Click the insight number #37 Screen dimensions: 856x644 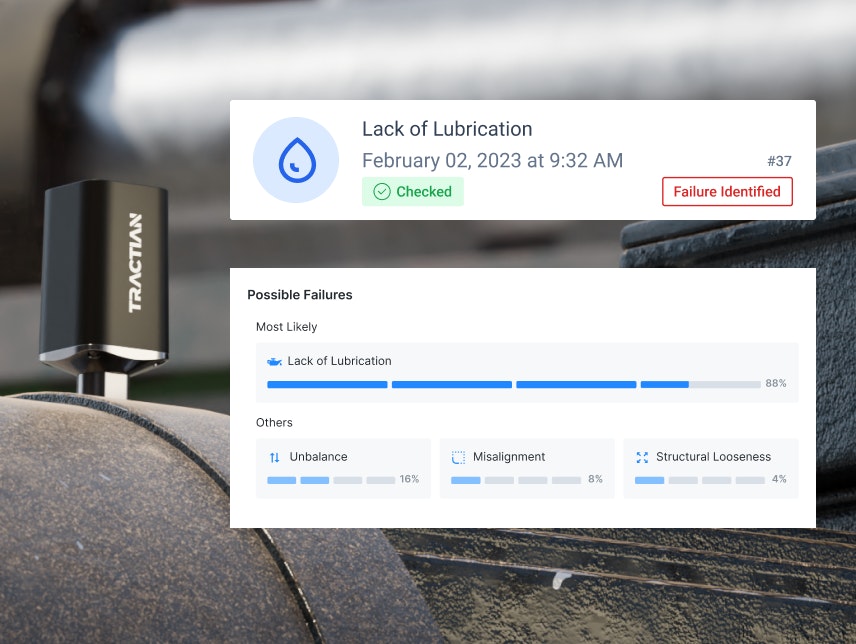(779, 161)
